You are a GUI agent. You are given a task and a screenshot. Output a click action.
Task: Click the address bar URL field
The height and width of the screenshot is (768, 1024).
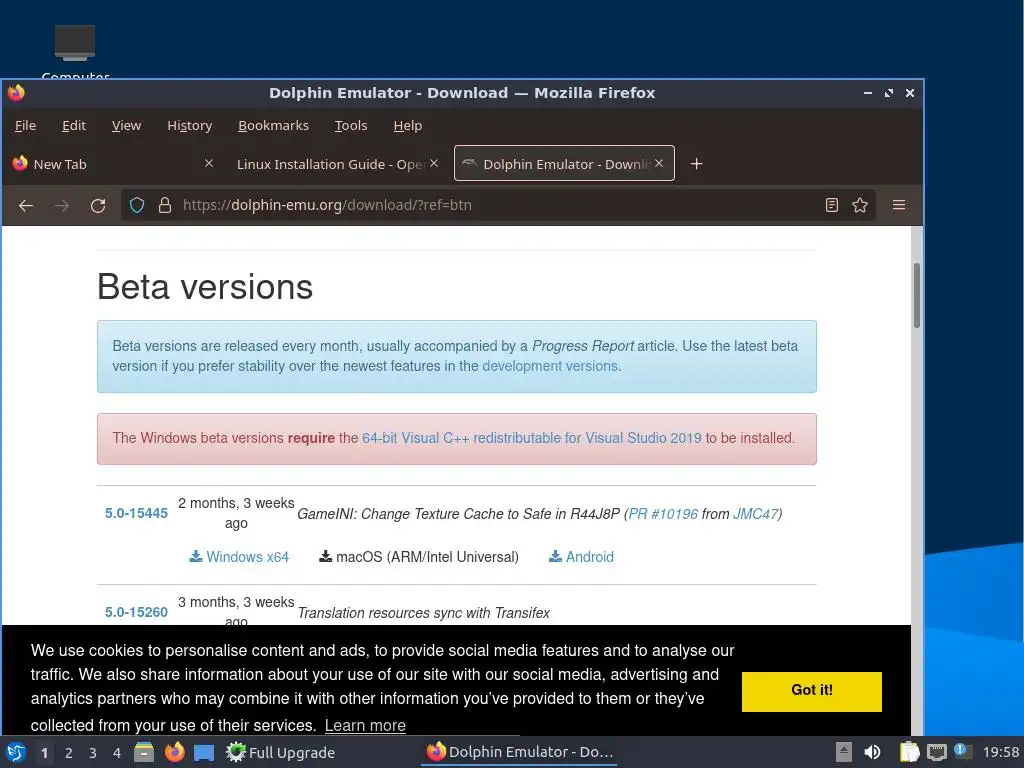tap(496, 205)
